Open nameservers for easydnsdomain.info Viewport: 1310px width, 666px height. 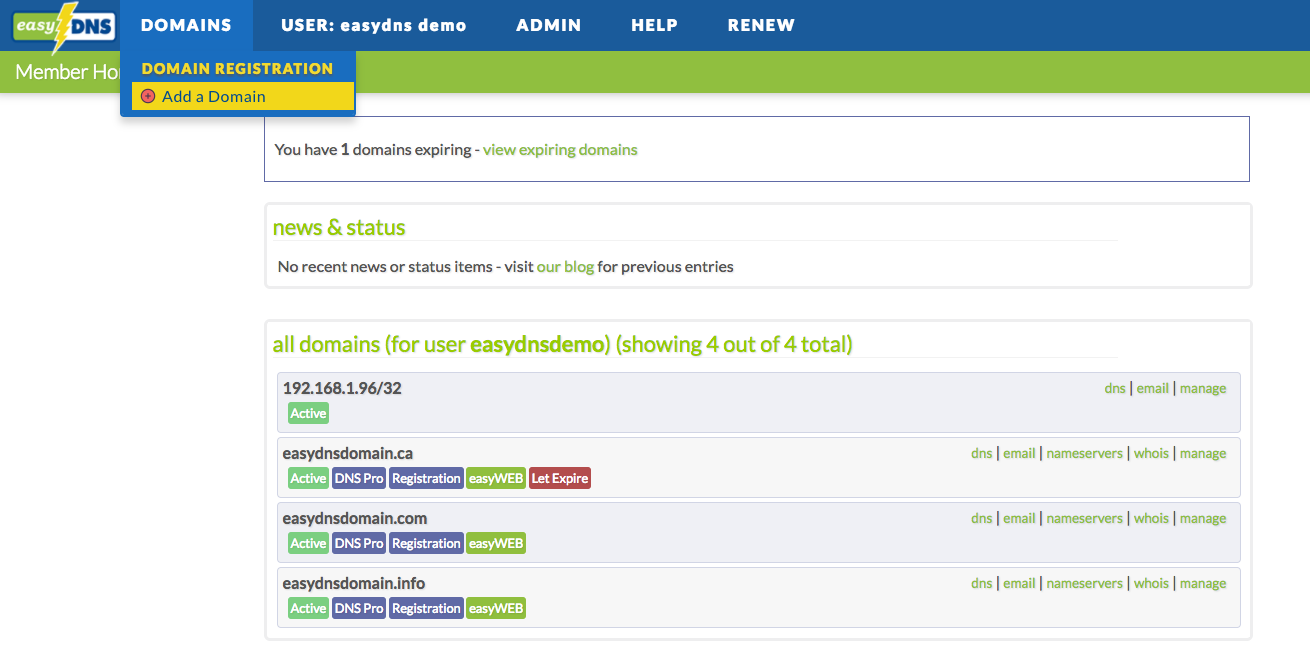click(x=1085, y=584)
